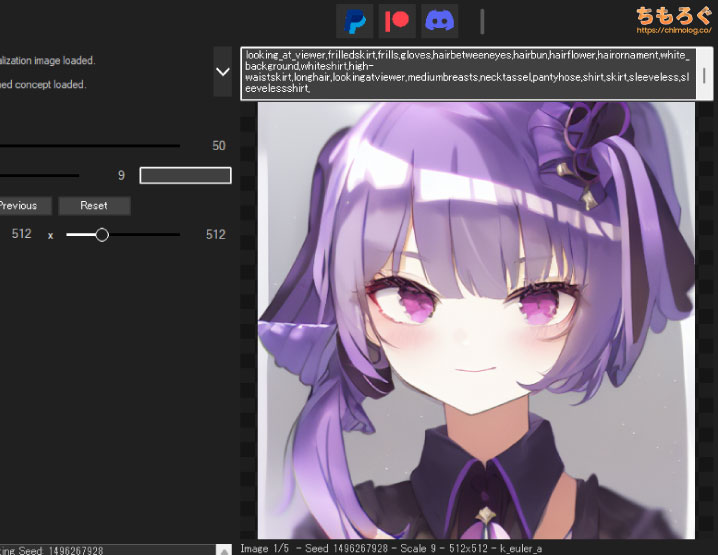The width and height of the screenshot is (718, 555).
Task: Click the height slider handle near 512
Action: click(x=102, y=235)
